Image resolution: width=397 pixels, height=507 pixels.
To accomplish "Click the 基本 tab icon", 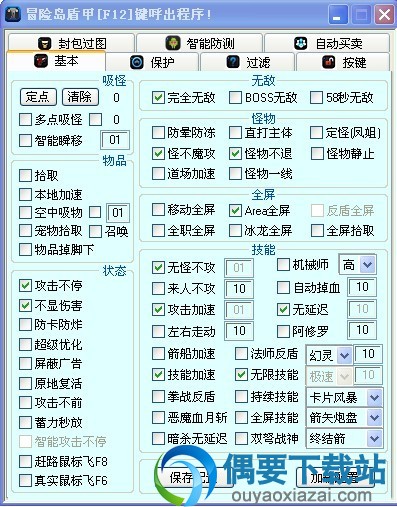I will [x=41, y=61].
